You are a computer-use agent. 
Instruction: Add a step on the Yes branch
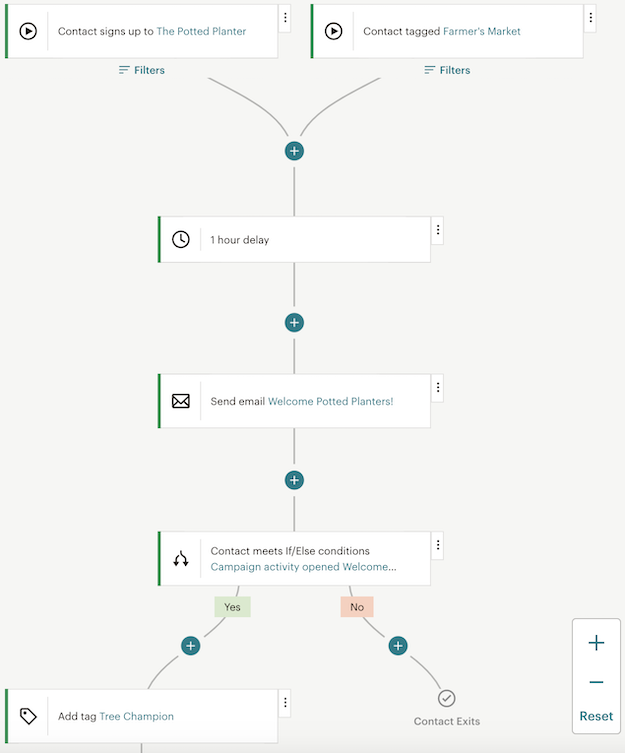click(191, 646)
